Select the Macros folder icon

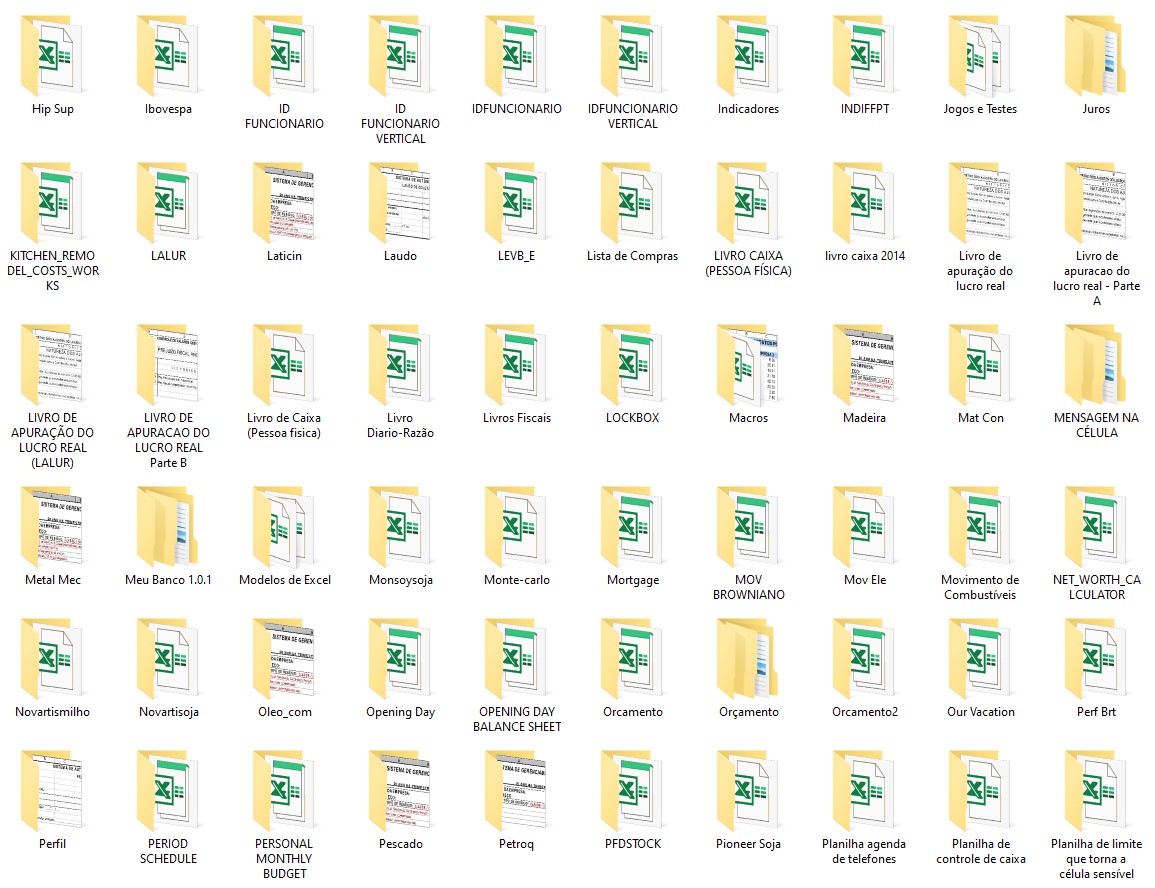point(748,365)
